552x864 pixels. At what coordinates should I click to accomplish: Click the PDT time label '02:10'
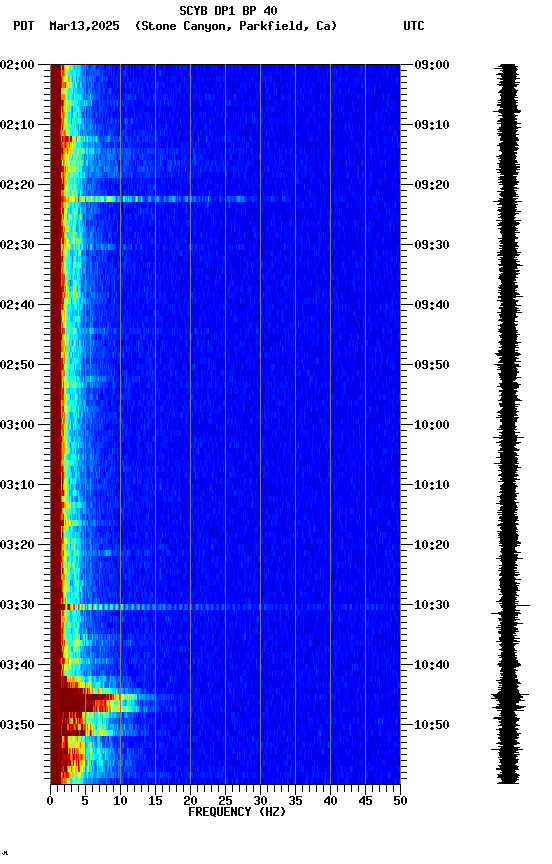[x=17, y=125]
